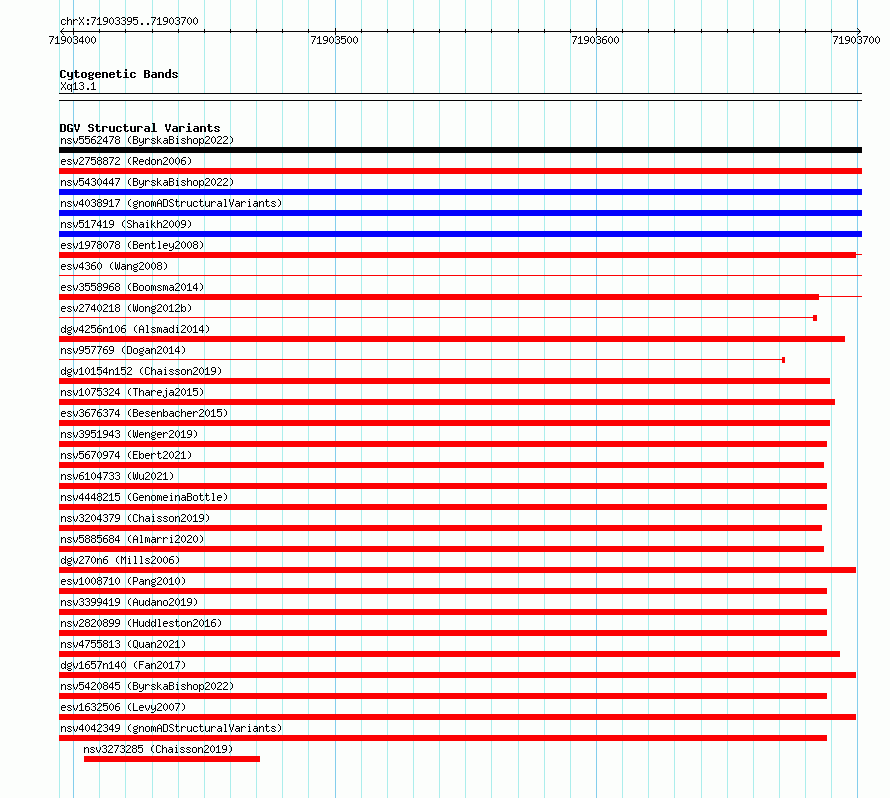Click the red esv2758872 Redon2006 bar
890x798 pixels.
click(x=460, y=171)
